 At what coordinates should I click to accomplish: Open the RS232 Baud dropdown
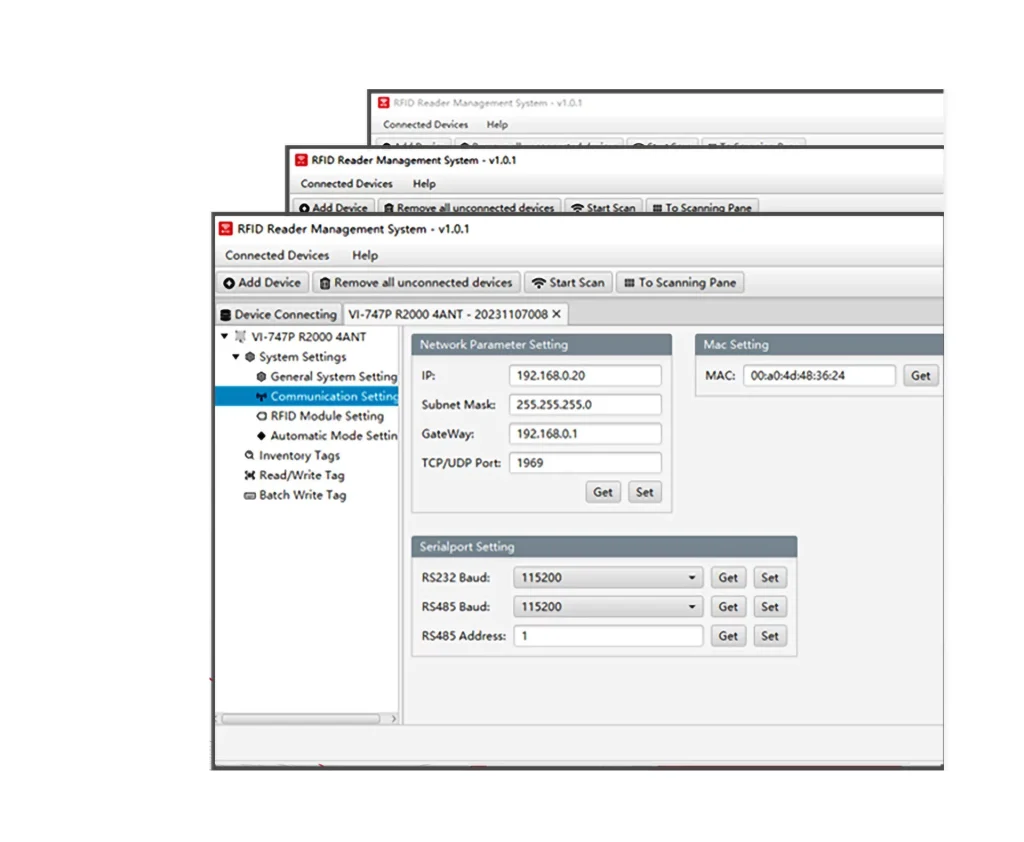608,578
